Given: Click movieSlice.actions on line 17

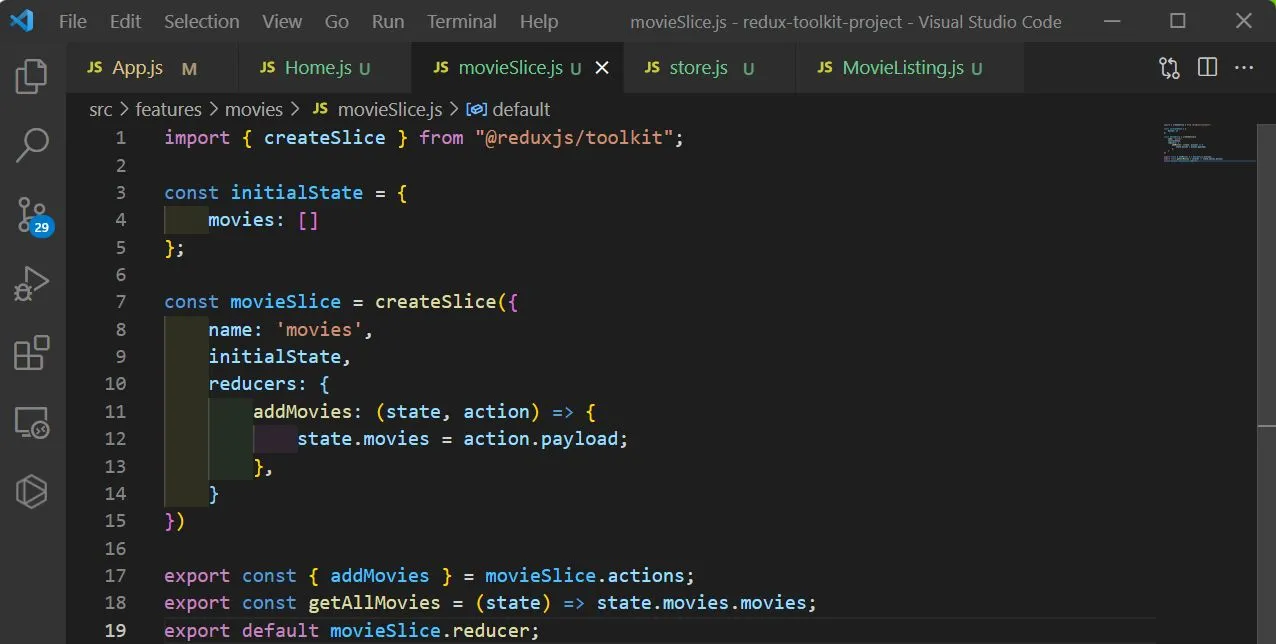Looking at the screenshot, I should (x=585, y=576).
